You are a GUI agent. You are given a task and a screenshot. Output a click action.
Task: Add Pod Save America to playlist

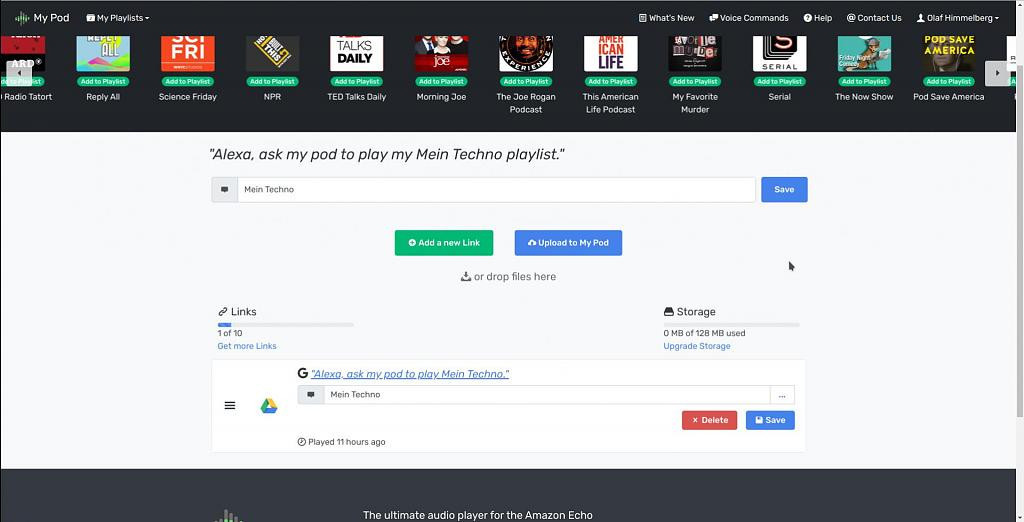pyautogui.click(x=949, y=82)
